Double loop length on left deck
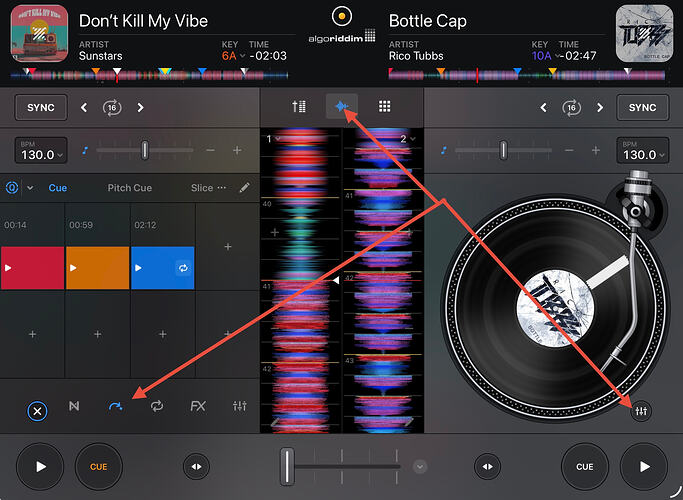Image resolution: width=683 pixels, height=500 pixels. coord(140,108)
